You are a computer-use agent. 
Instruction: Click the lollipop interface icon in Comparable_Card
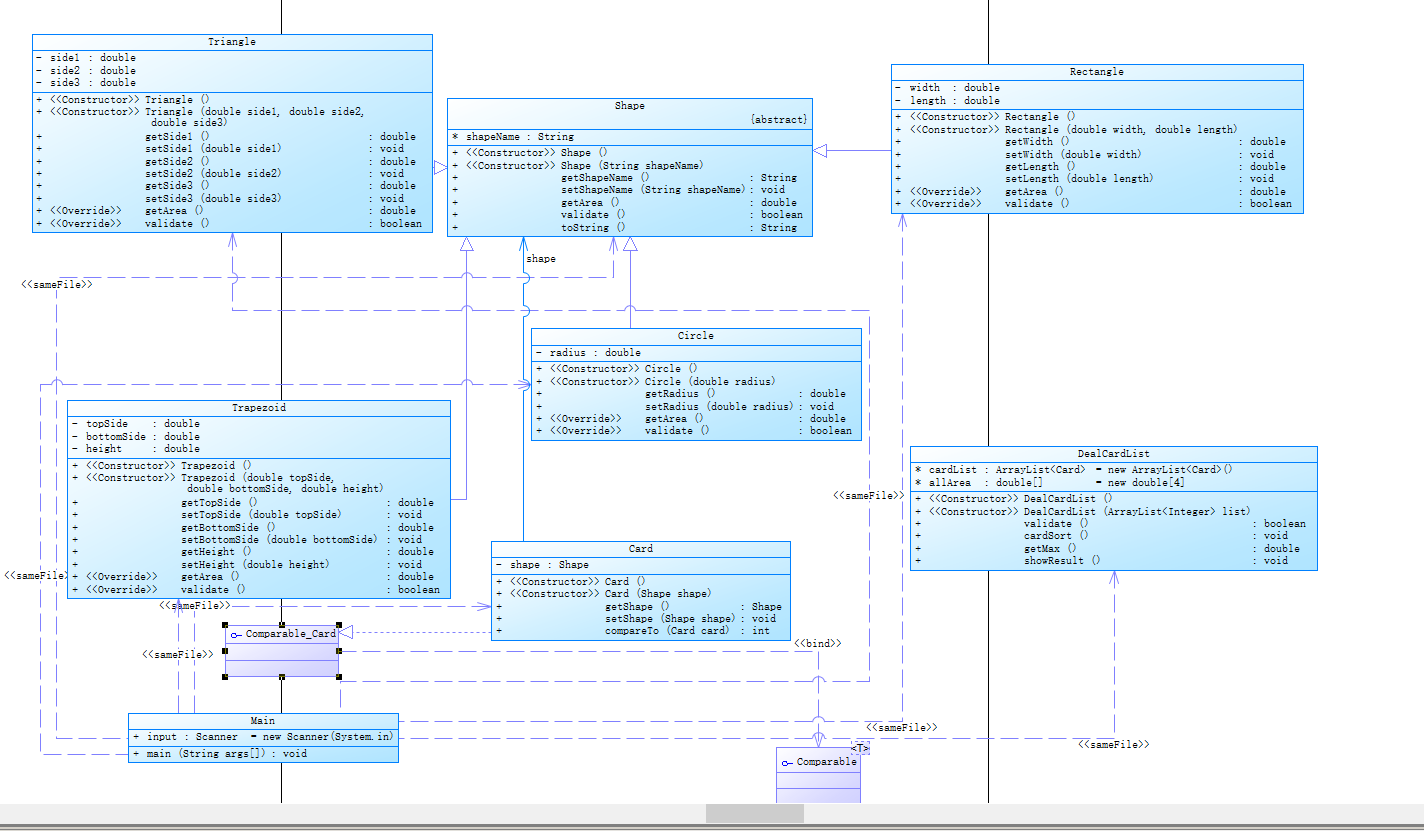click(x=236, y=635)
